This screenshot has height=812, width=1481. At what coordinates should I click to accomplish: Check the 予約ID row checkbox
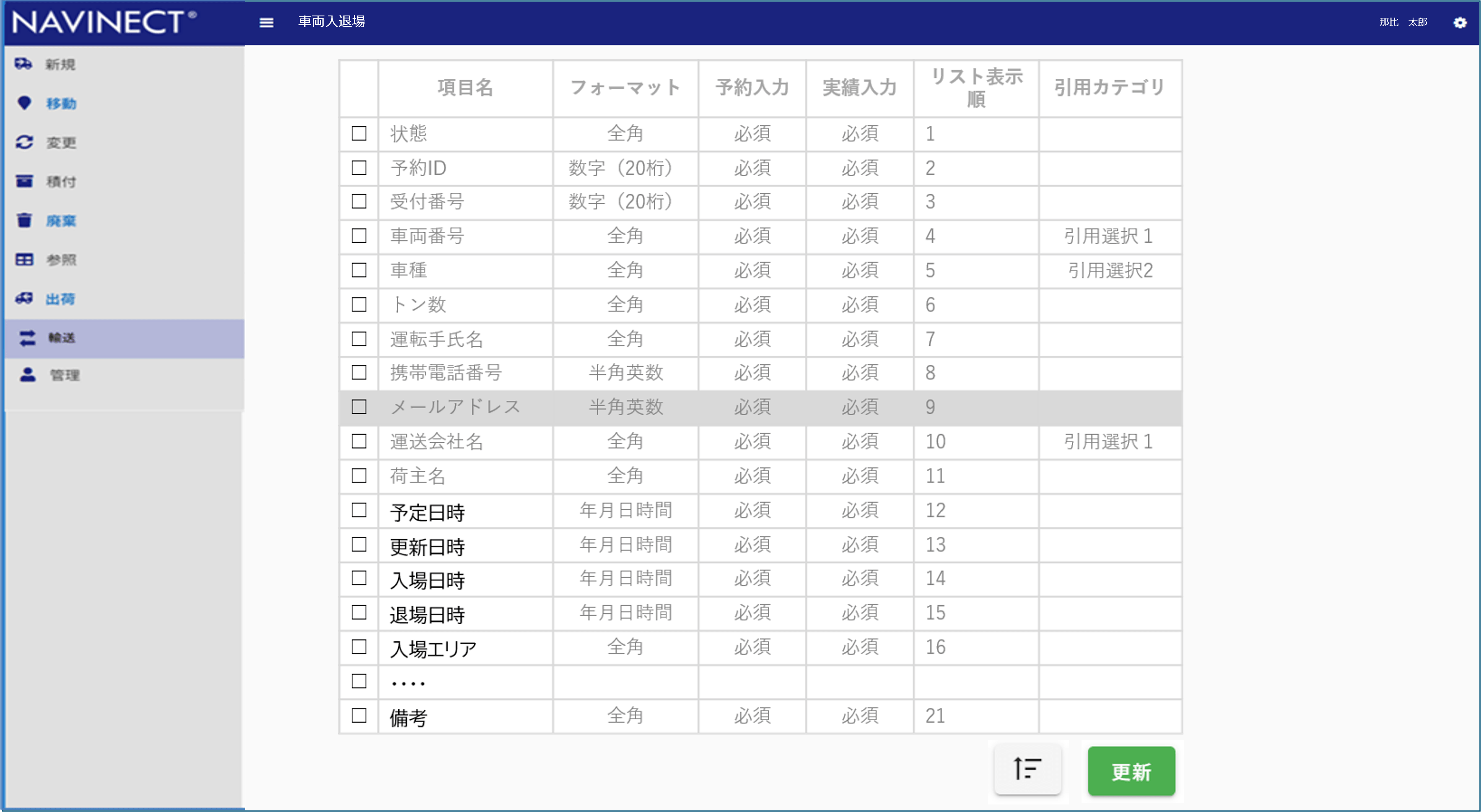359,168
